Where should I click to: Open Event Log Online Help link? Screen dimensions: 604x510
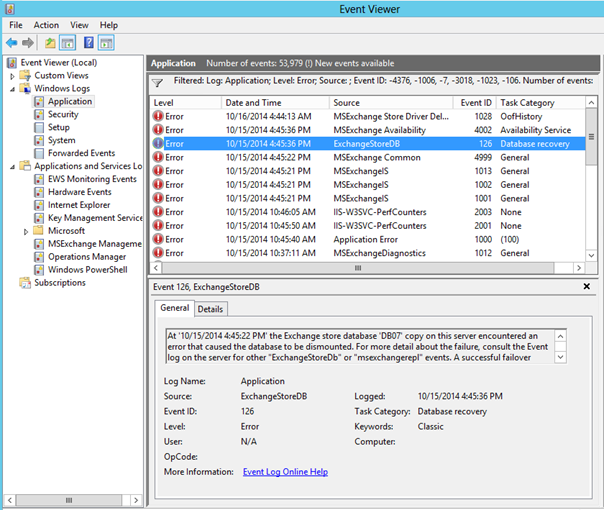click(x=285, y=472)
